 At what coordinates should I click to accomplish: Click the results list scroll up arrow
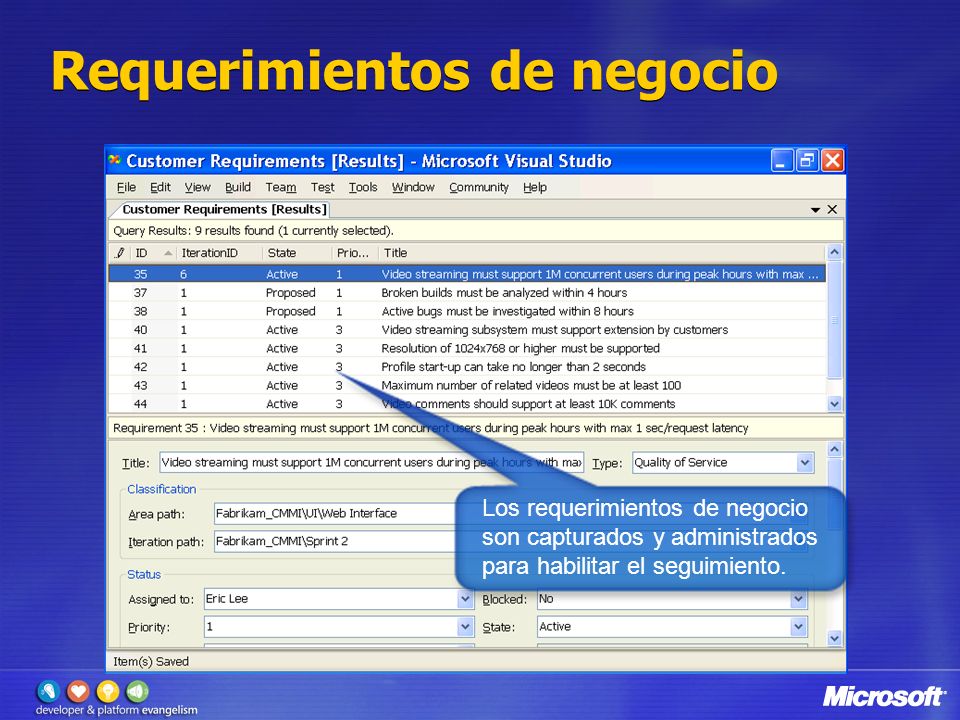tap(834, 252)
